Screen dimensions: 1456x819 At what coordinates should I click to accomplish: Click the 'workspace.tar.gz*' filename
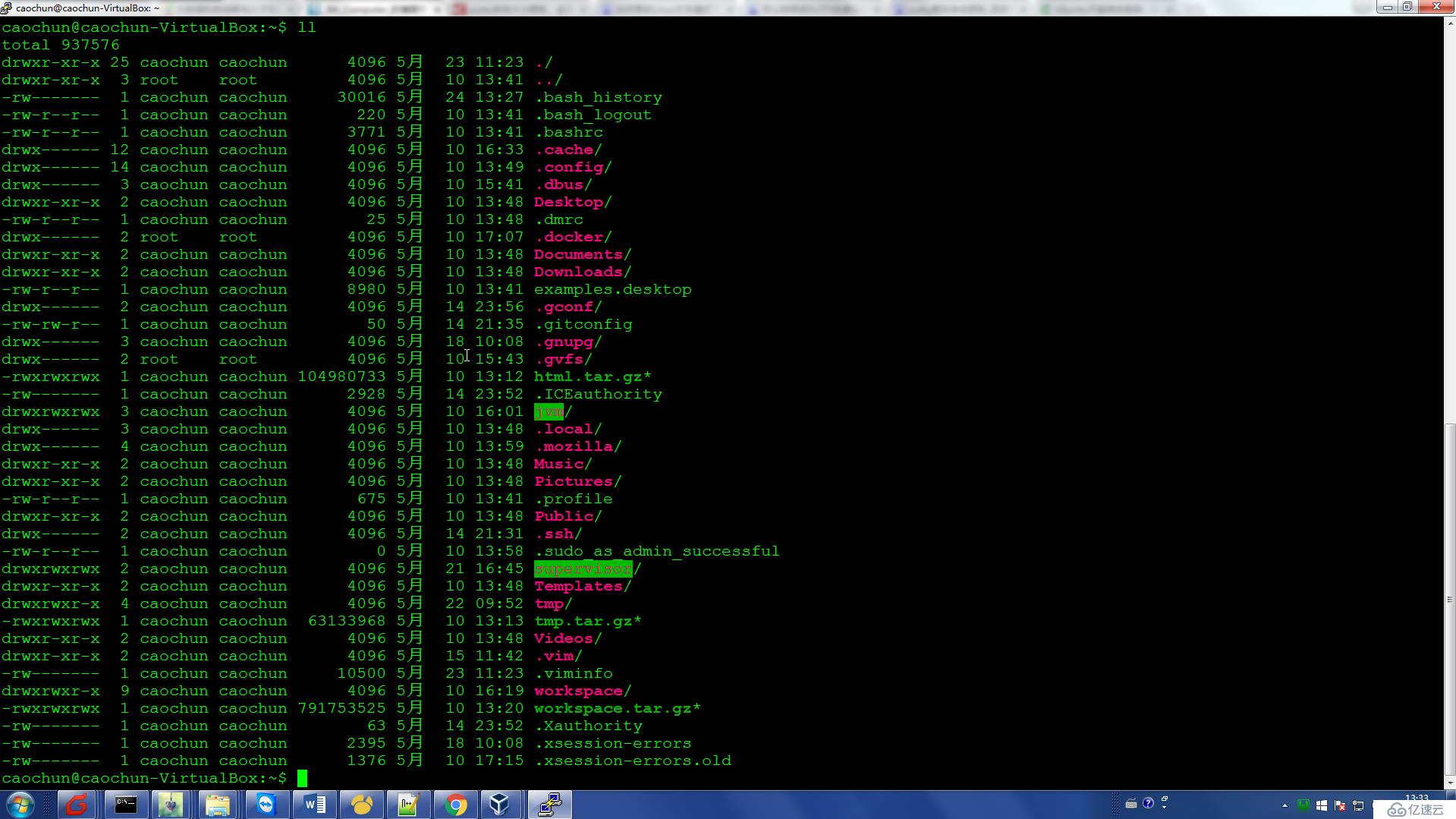pos(618,708)
